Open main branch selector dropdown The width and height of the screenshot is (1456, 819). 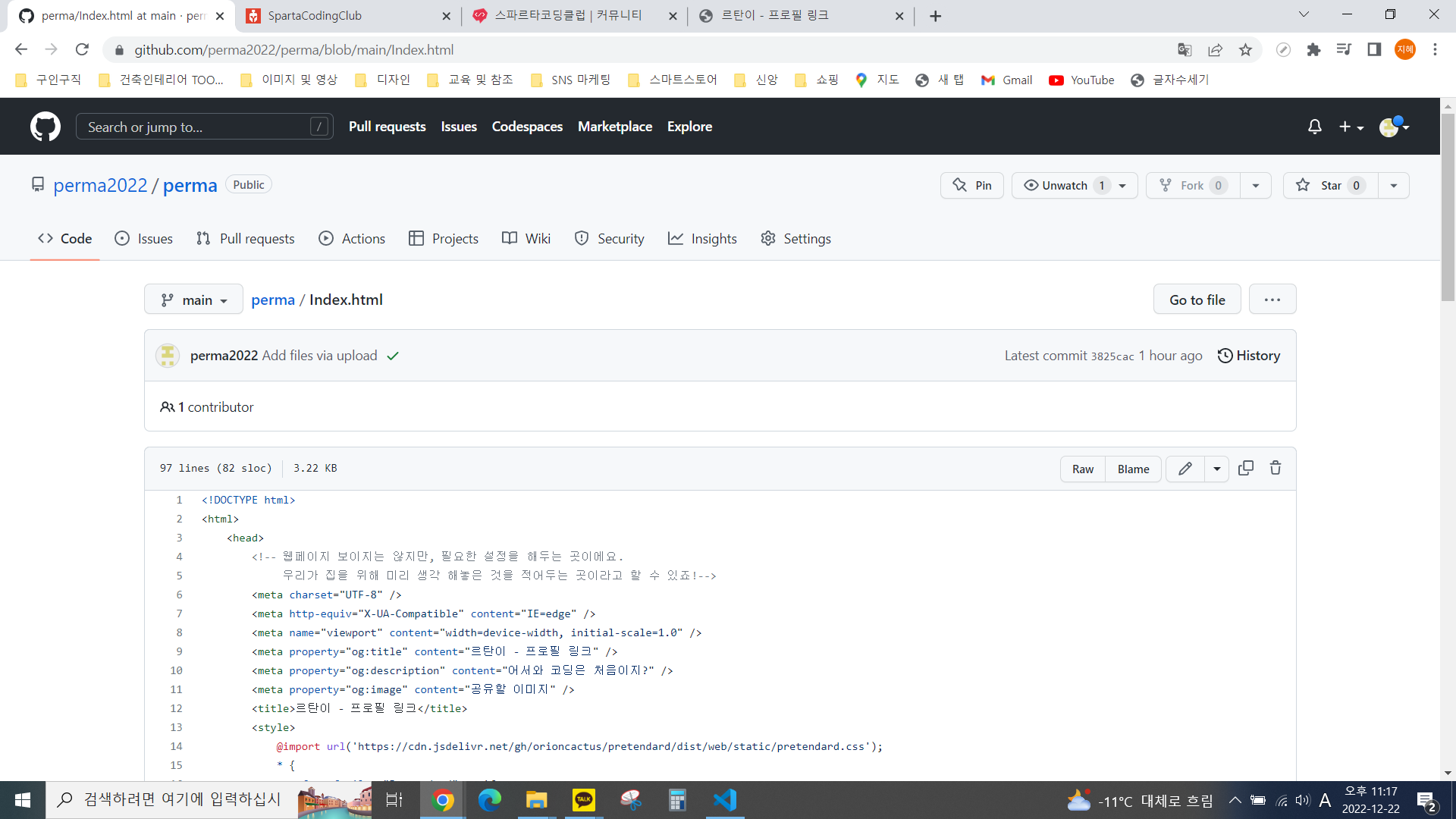point(193,300)
